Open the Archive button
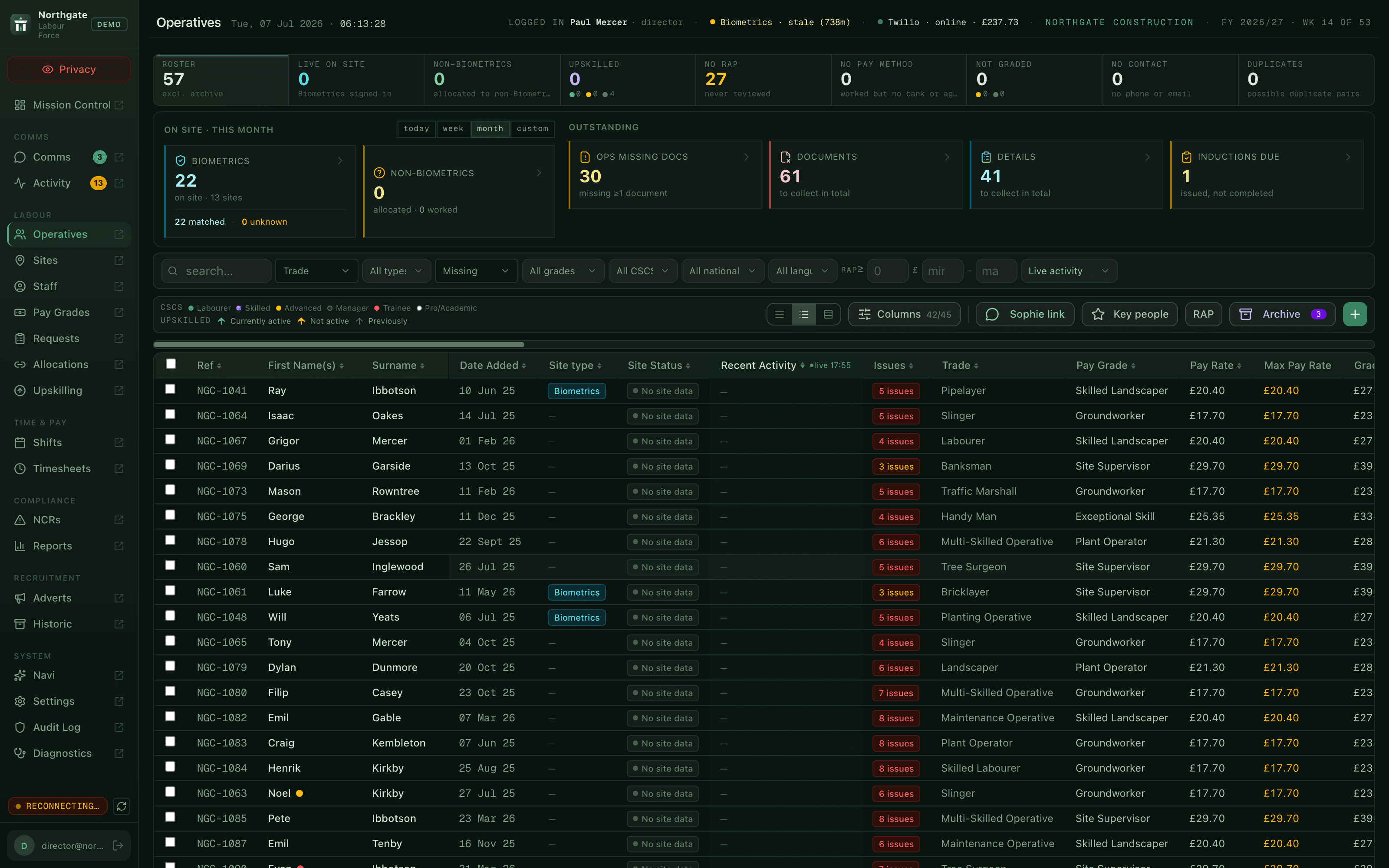Image resolution: width=1389 pixels, height=868 pixels. pos(1282,315)
